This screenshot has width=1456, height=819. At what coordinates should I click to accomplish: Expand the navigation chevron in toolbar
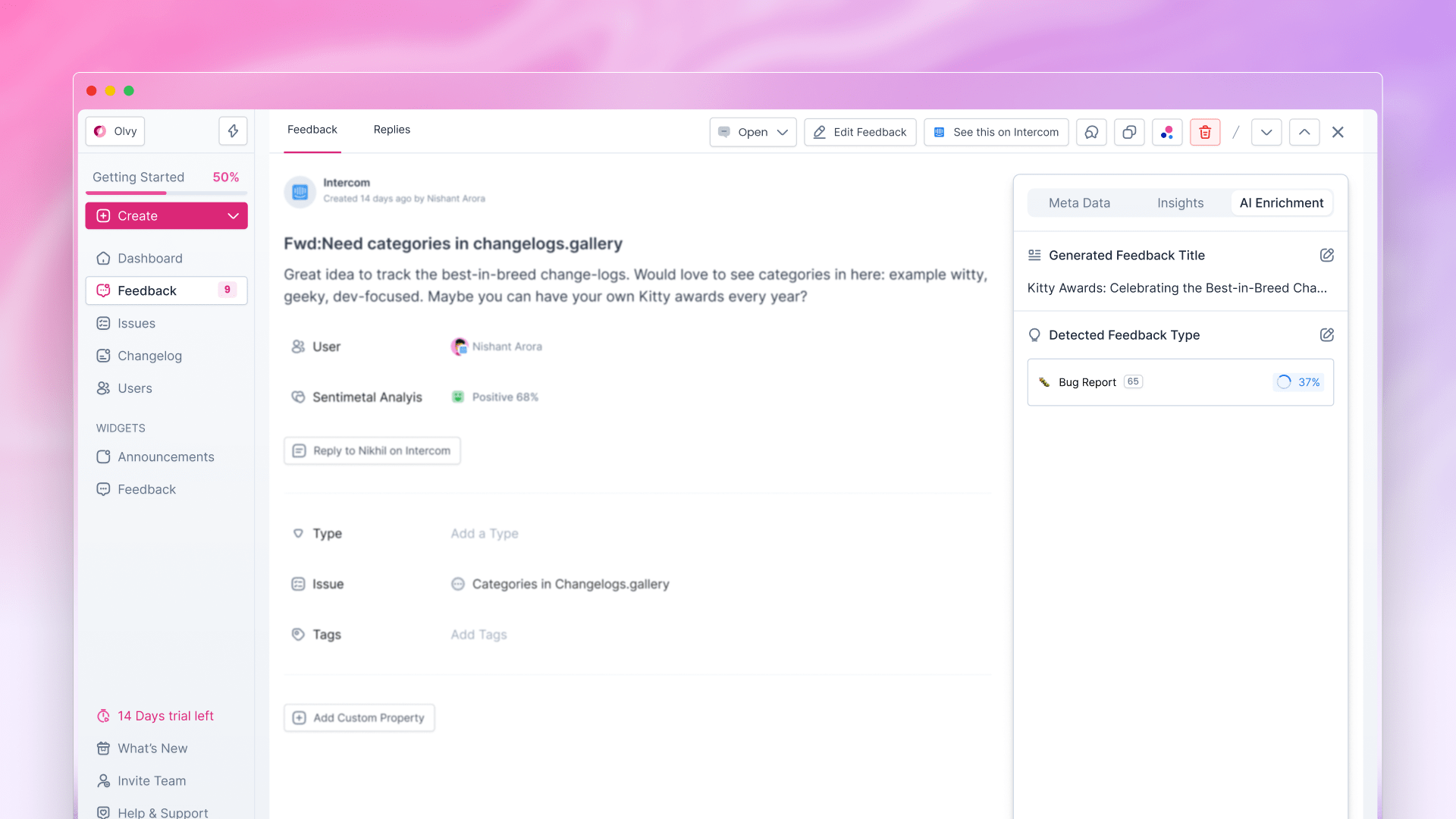pyautogui.click(x=1266, y=131)
